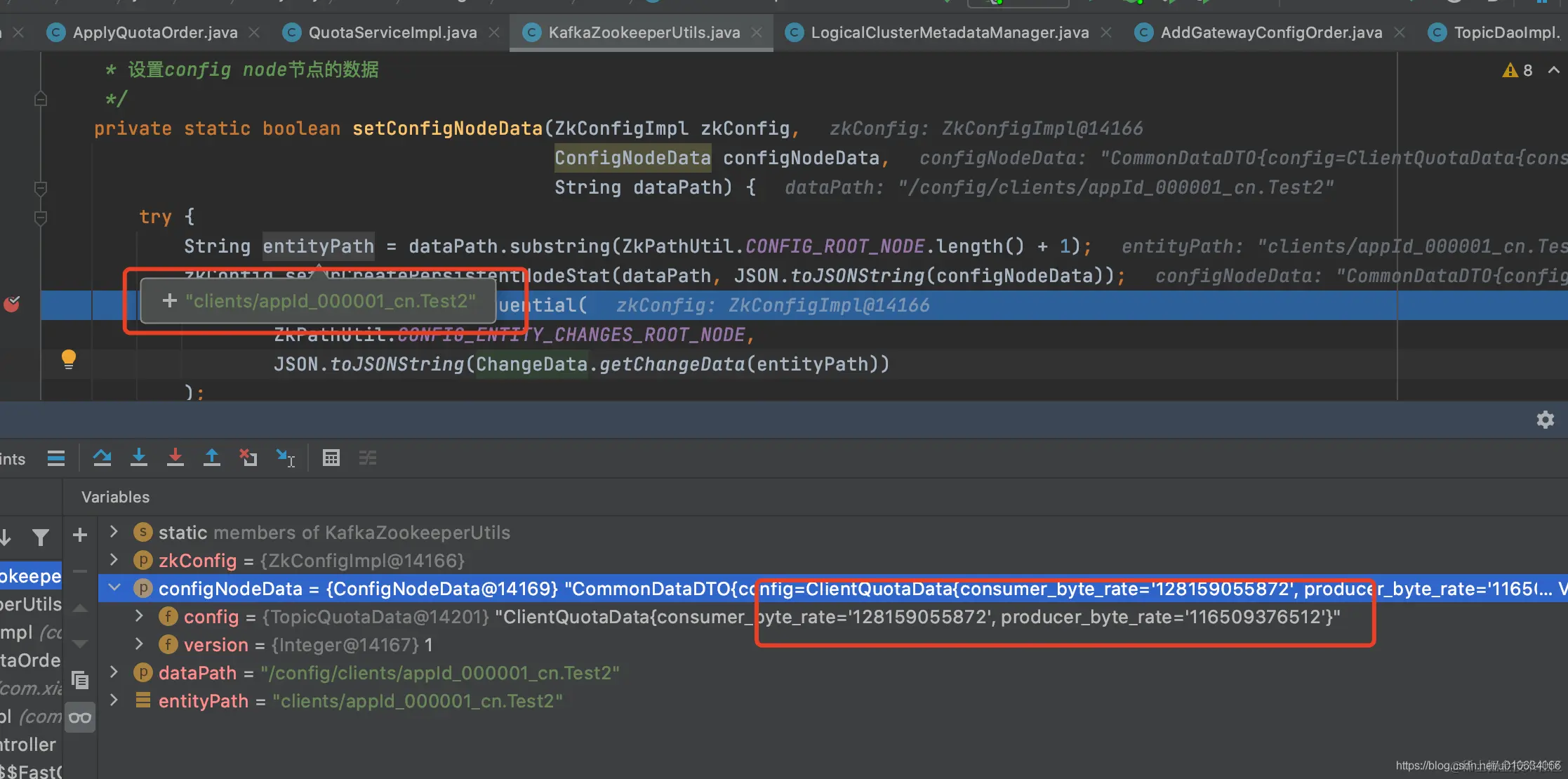
Task: Switch to QuotaServiceImpl.java tab
Action: (x=392, y=32)
